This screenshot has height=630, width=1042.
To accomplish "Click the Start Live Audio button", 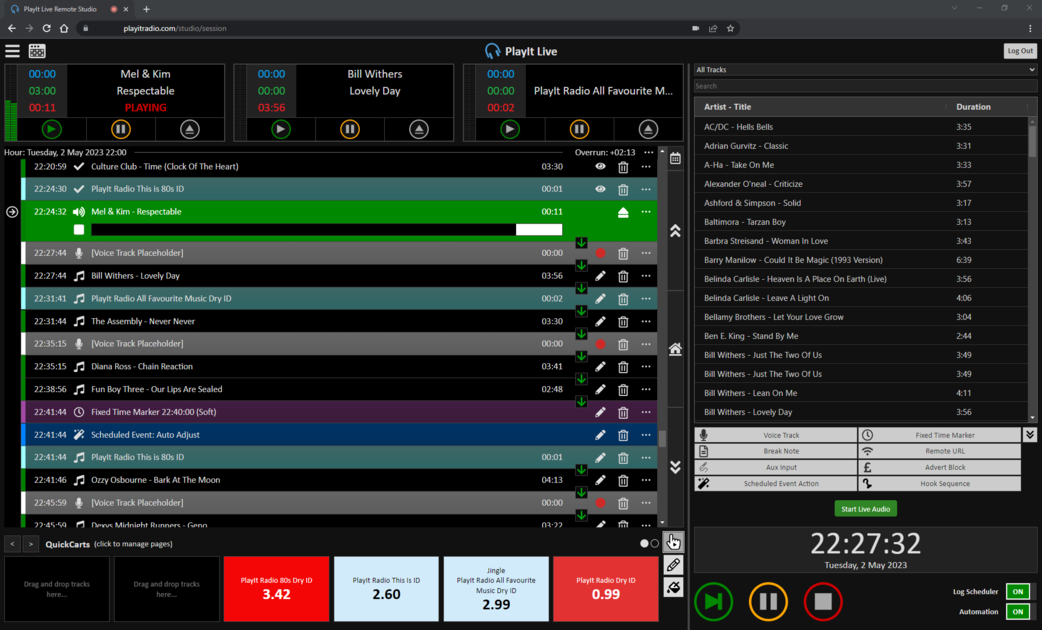I will (x=865, y=509).
